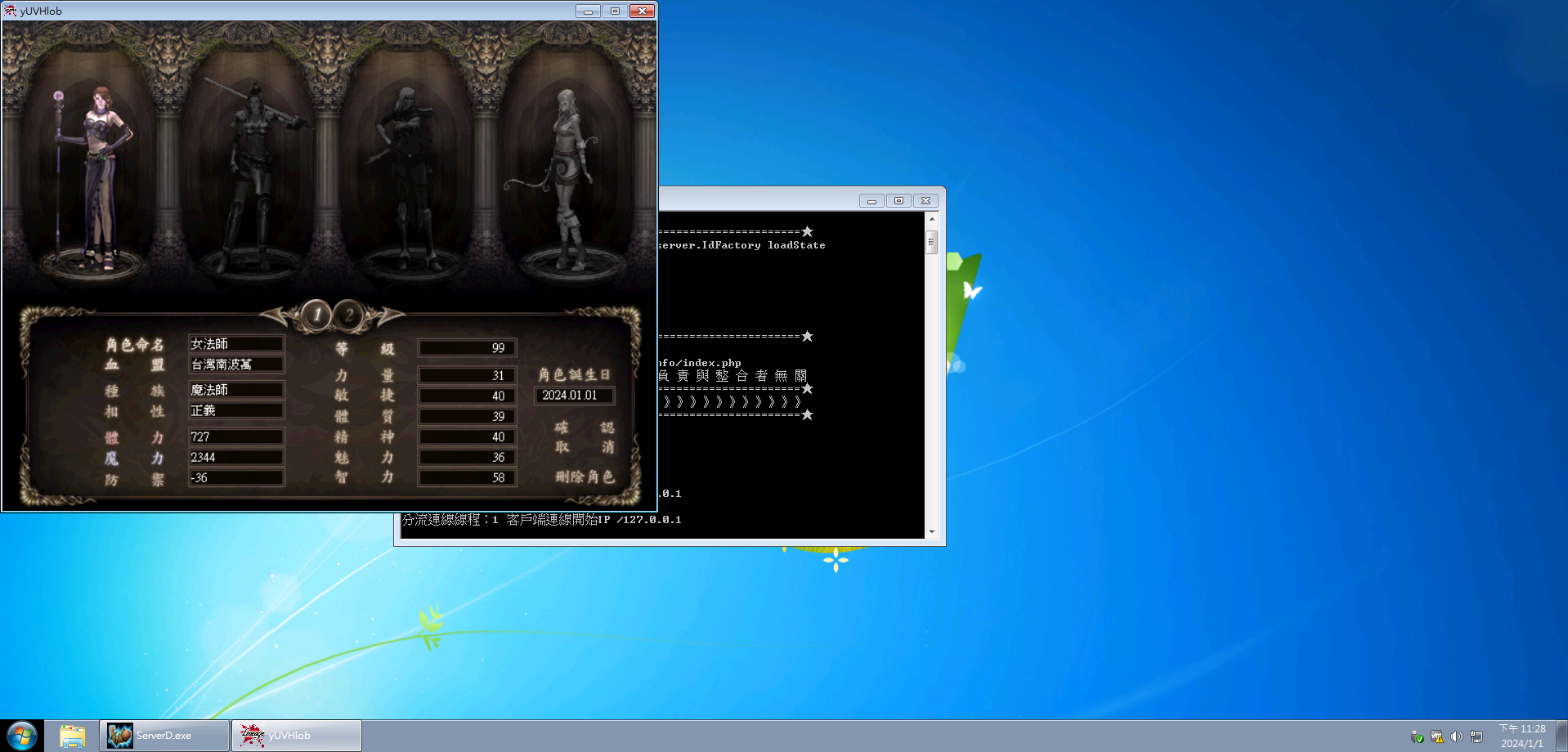Image resolution: width=1568 pixels, height=752 pixels.
Task: Minimize the server console window
Action: [x=871, y=201]
